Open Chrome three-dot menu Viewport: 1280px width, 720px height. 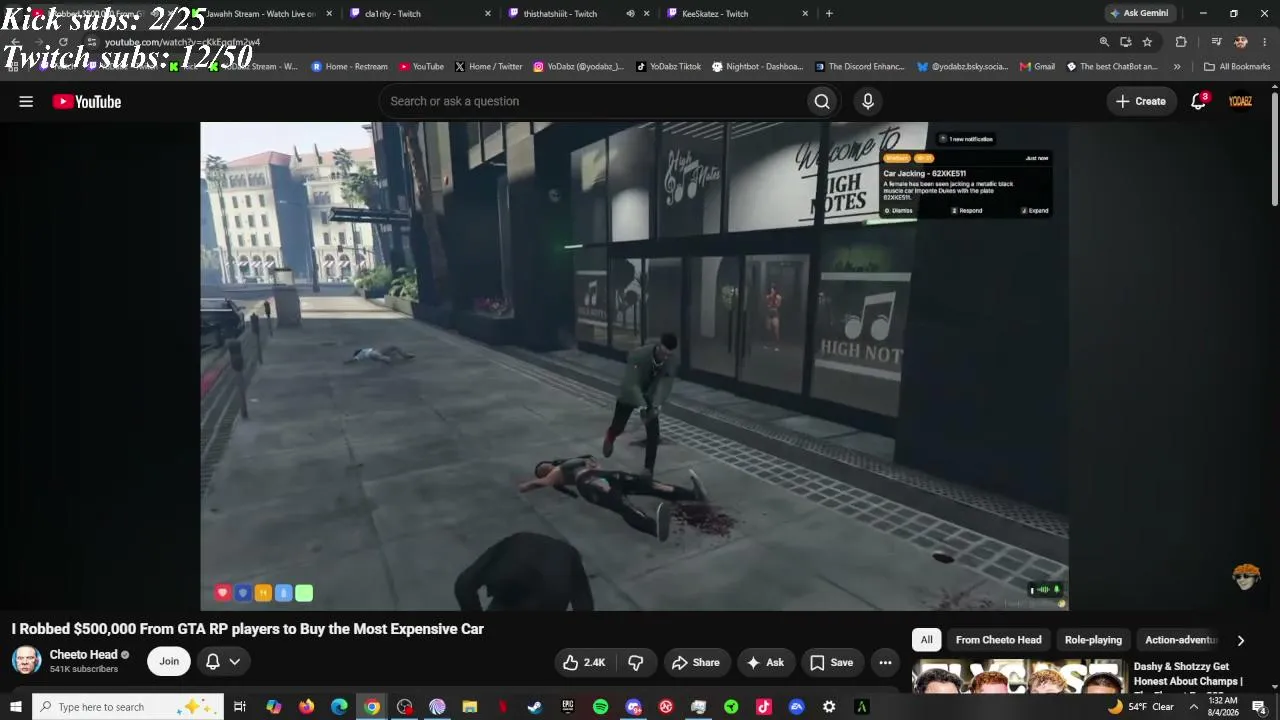[1265, 42]
